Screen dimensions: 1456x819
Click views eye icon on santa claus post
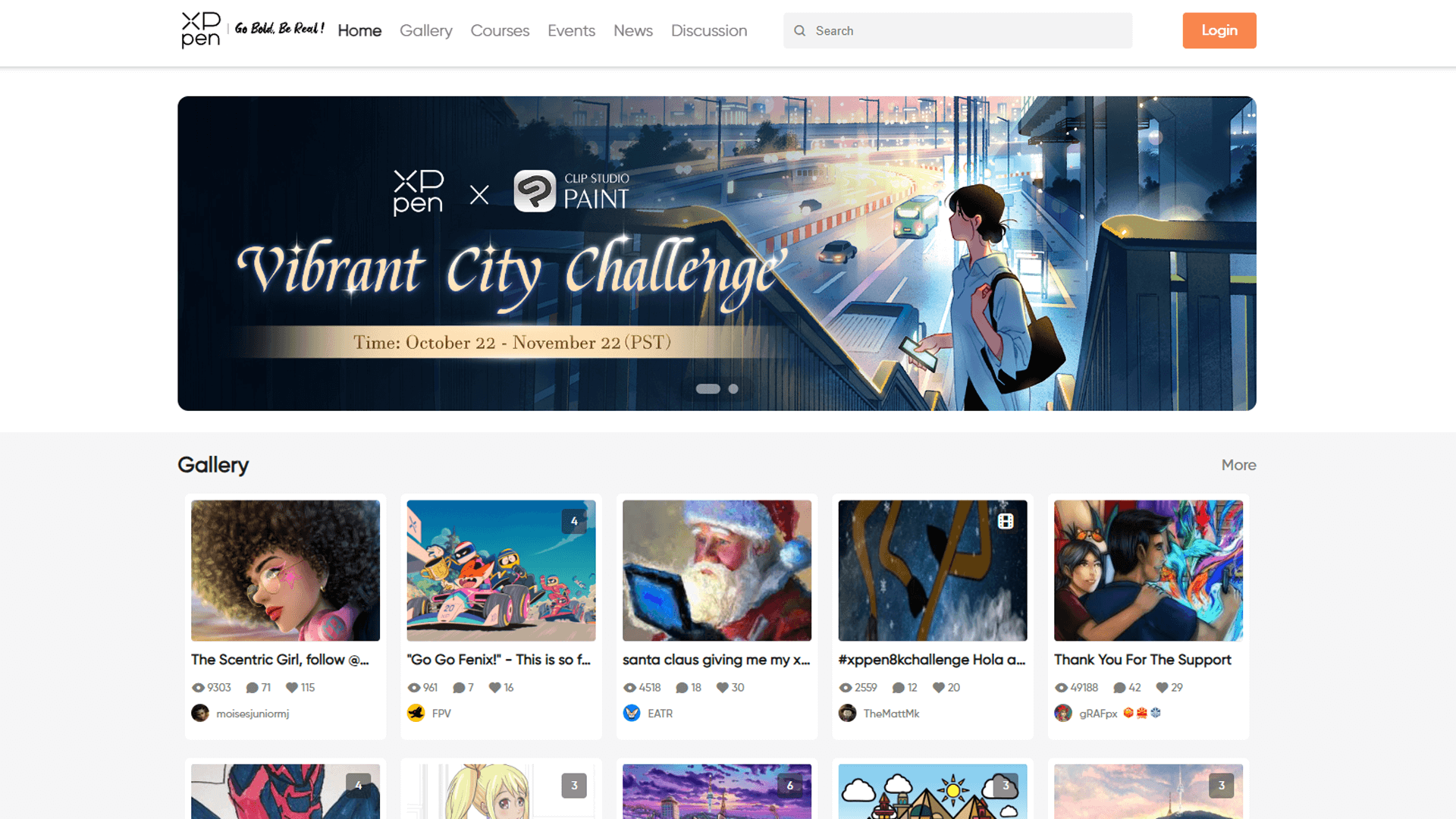click(629, 688)
